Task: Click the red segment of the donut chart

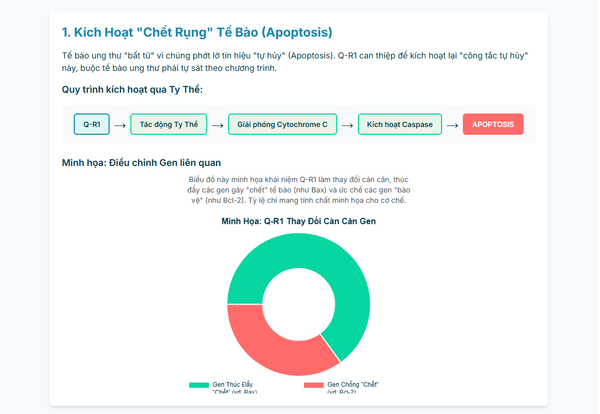Action: (x=262, y=342)
